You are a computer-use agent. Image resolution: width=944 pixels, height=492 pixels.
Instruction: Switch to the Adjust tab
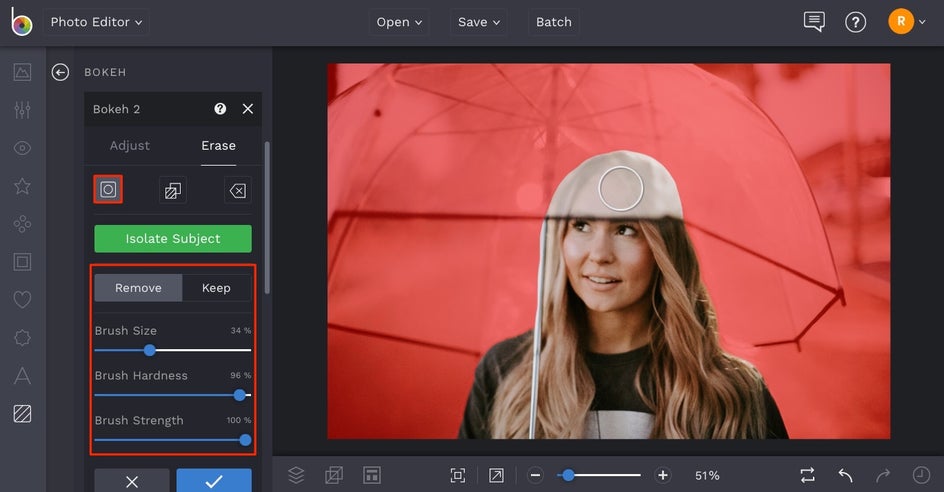tap(129, 146)
